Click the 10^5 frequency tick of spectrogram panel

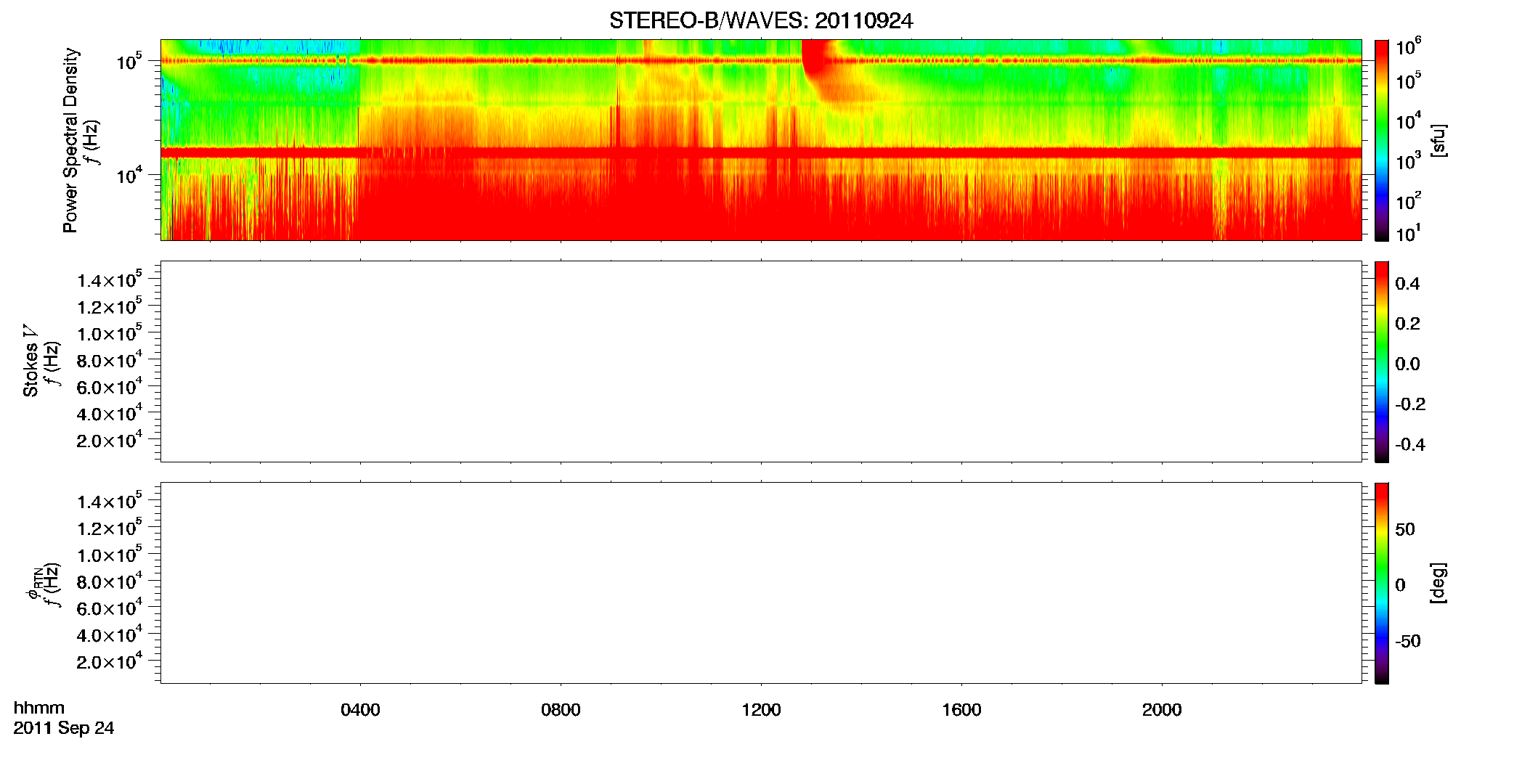tap(129, 62)
